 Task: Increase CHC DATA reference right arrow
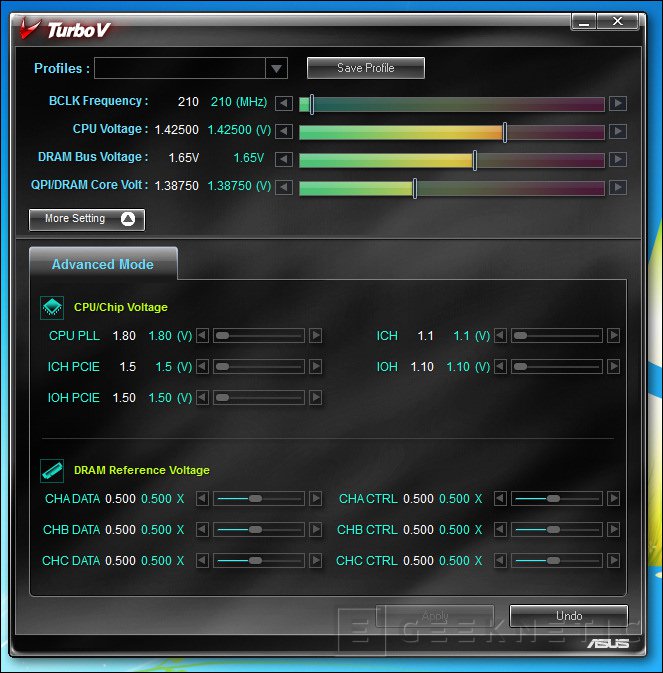coord(315,561)
